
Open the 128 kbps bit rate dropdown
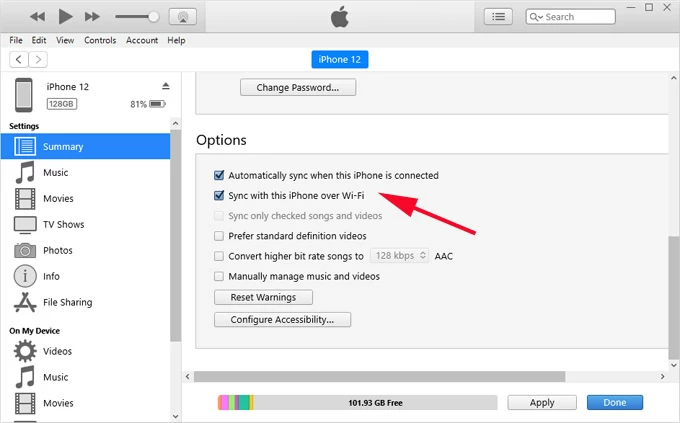(400, 256)
